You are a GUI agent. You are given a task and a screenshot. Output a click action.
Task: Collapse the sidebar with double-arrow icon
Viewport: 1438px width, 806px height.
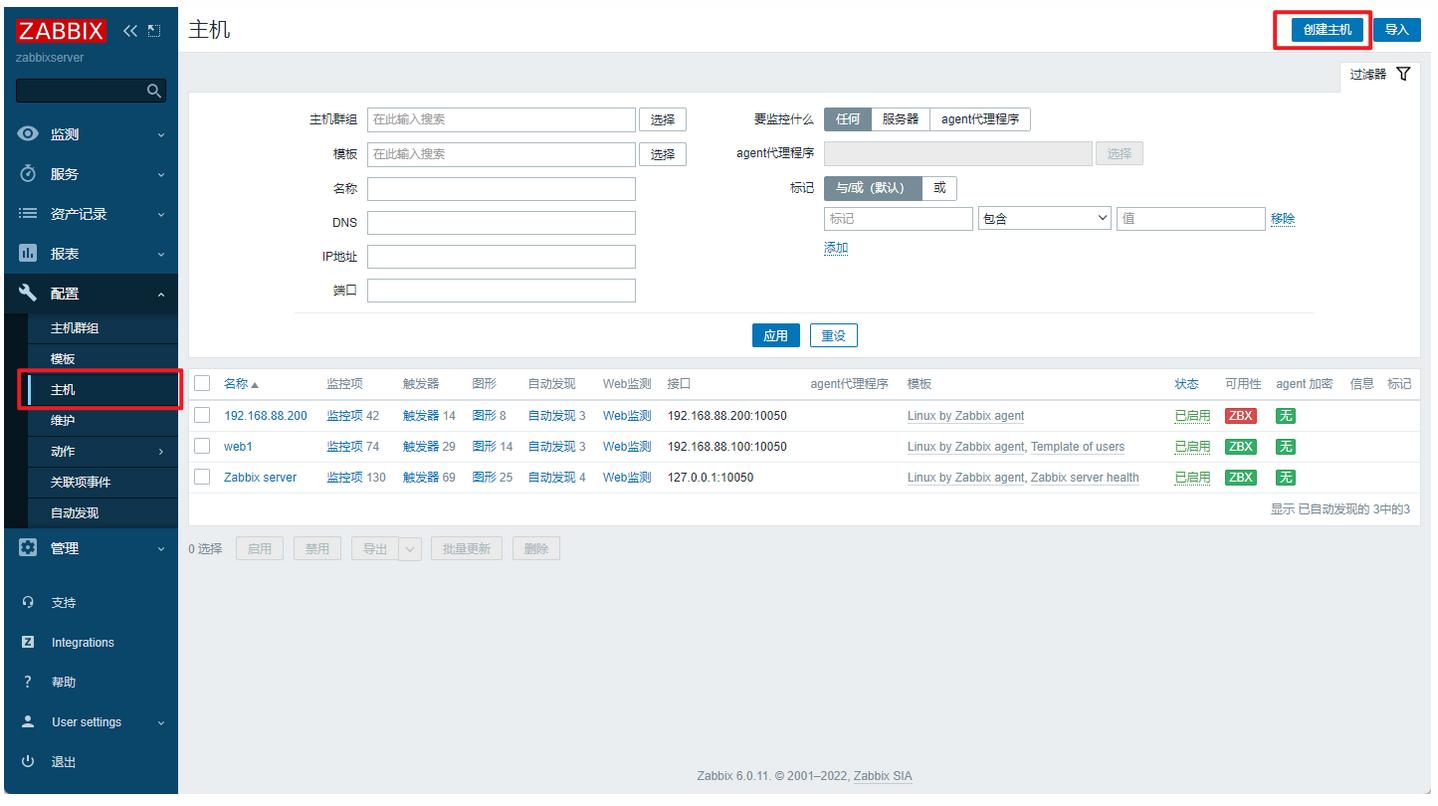tap(131, 30)
